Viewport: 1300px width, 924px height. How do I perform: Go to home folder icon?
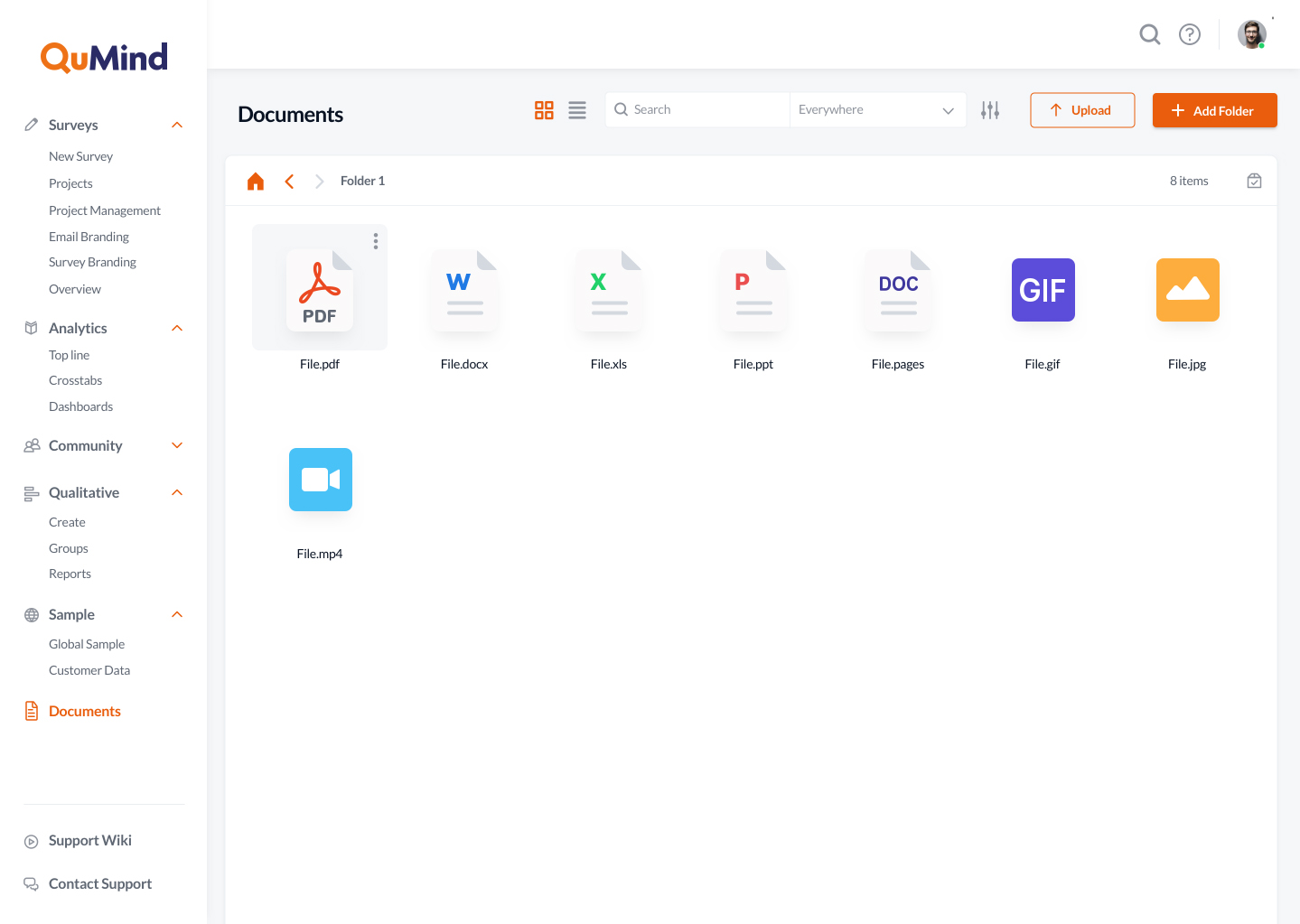pos(256,182)
